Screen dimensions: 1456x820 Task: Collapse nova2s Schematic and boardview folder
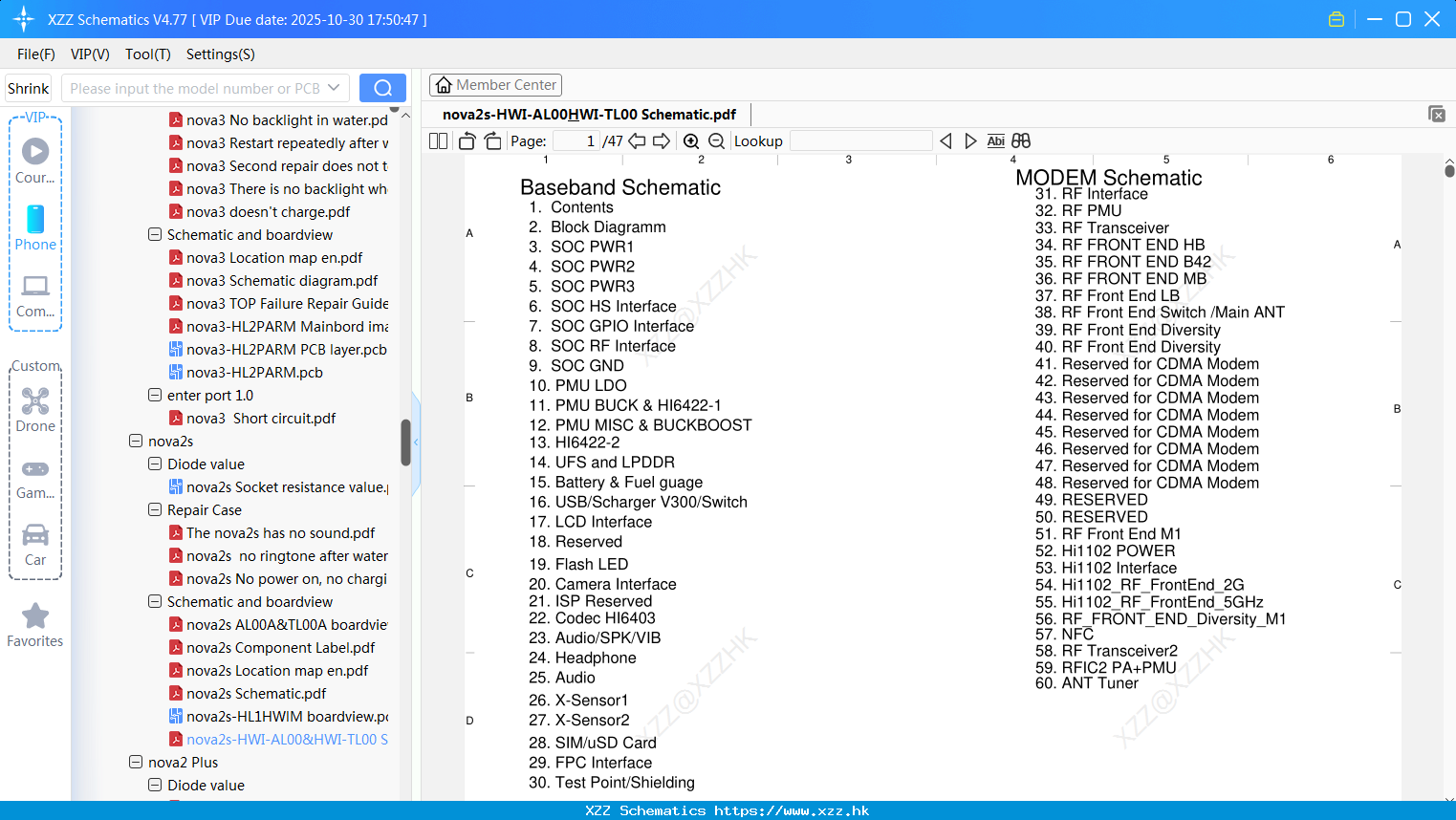click(155, 601)
